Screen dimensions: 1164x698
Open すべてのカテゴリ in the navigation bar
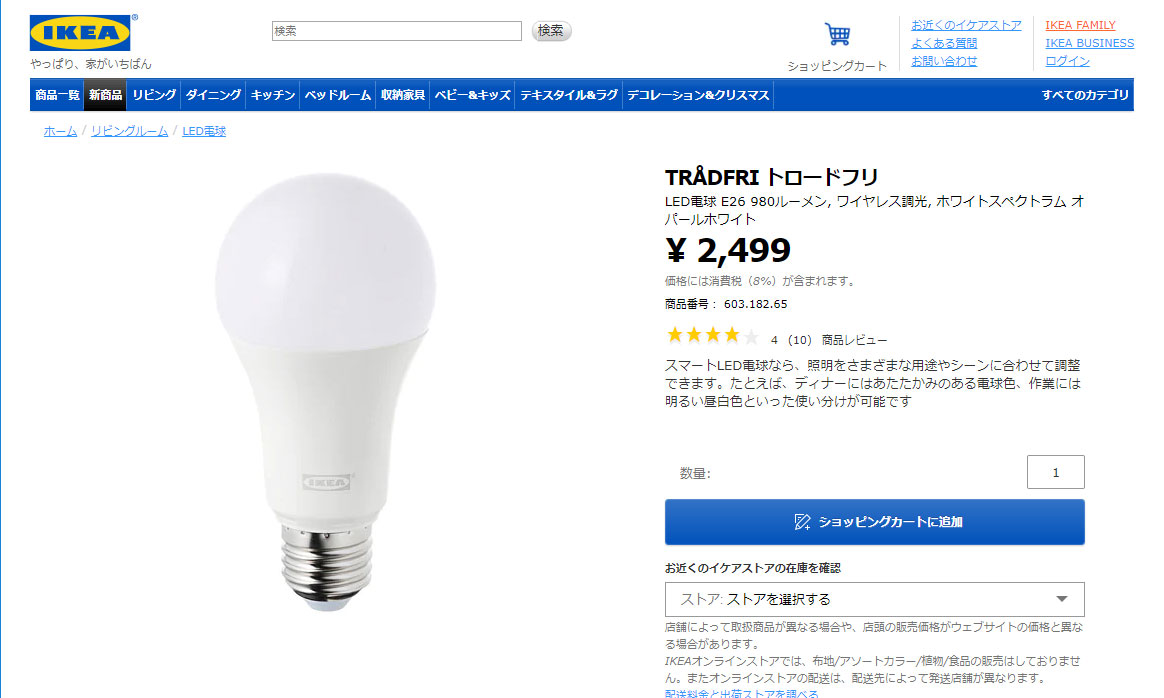(x=1085, y=95)
